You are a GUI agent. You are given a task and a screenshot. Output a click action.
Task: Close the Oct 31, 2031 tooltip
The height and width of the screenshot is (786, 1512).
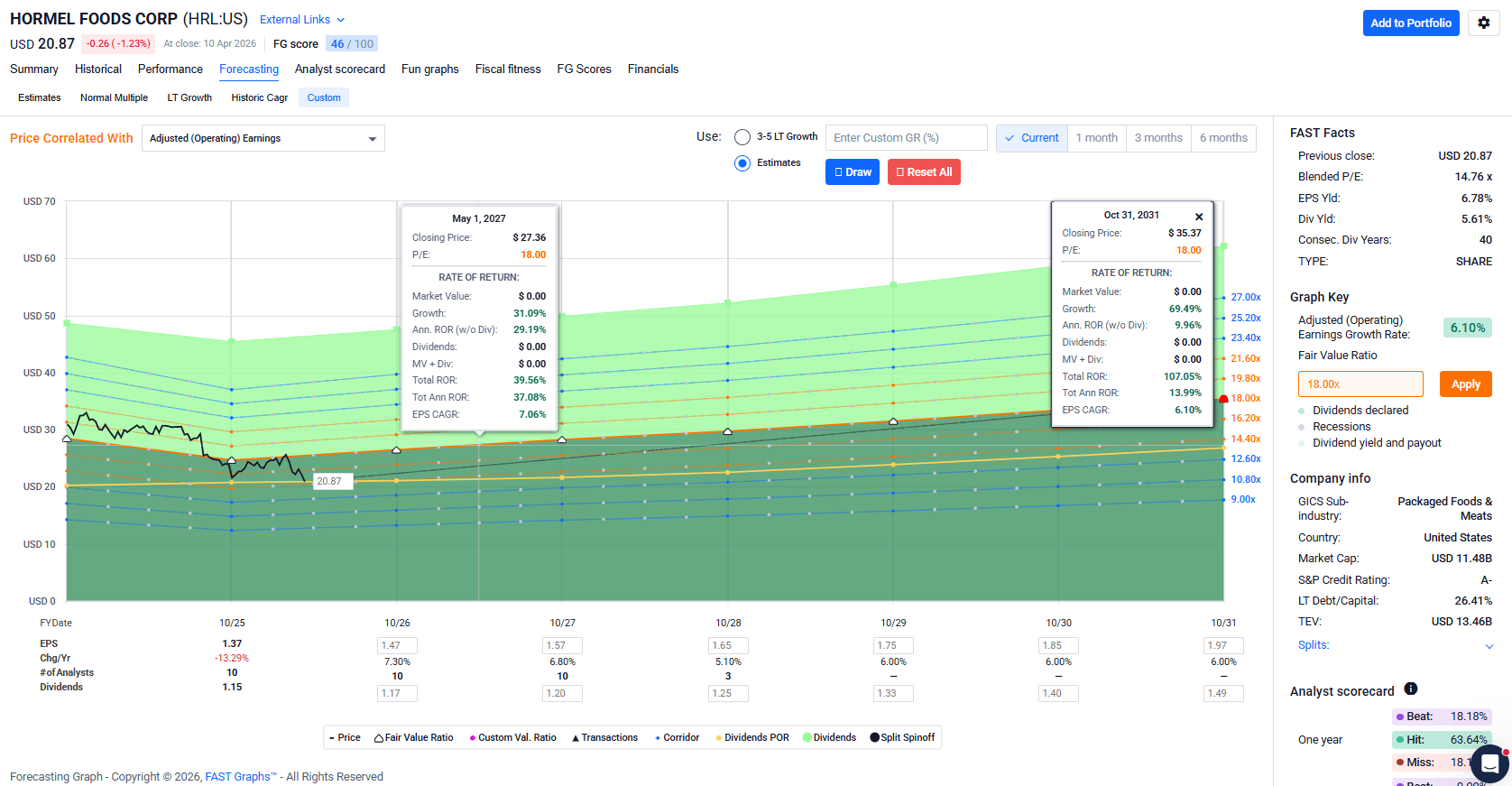click(1199, 217)
